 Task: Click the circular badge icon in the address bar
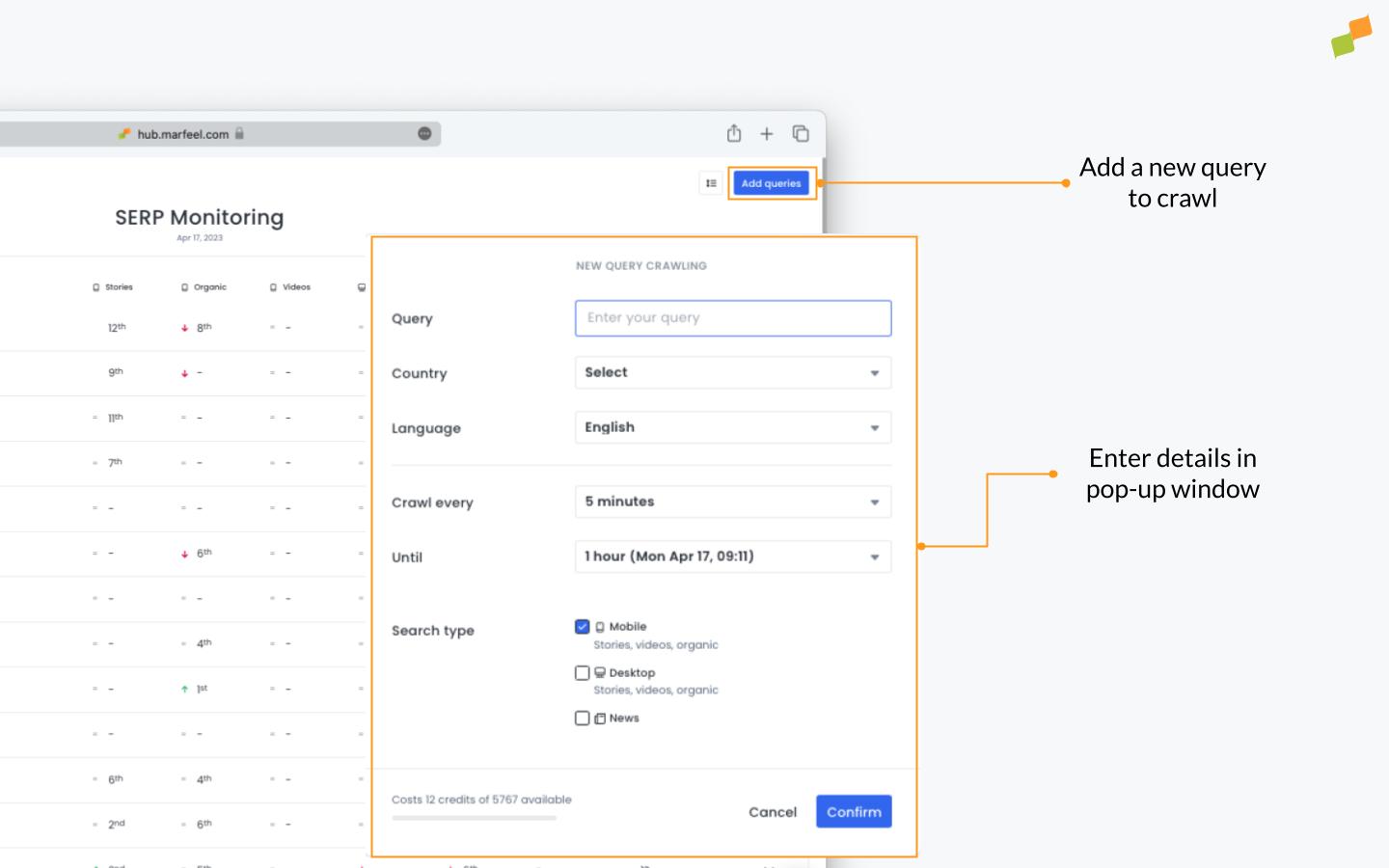422,133
